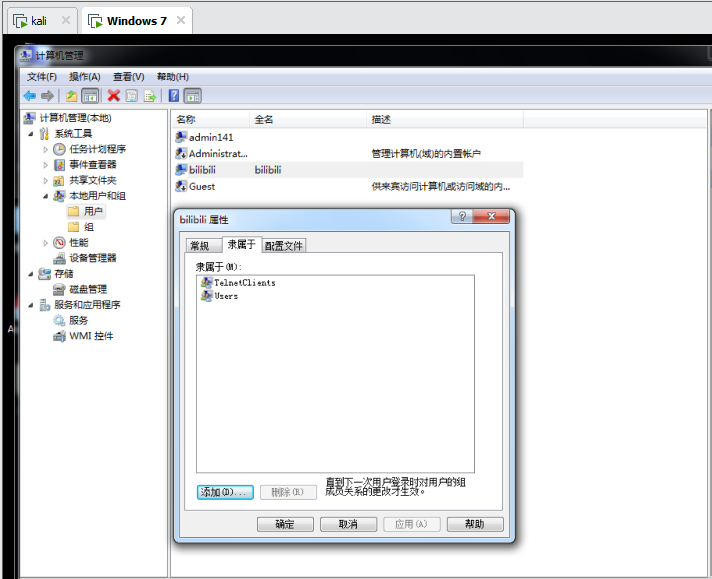This screenshot has height=579, width=712.
Task: Select the bilibili user row
Action: (x=349, y=170)
